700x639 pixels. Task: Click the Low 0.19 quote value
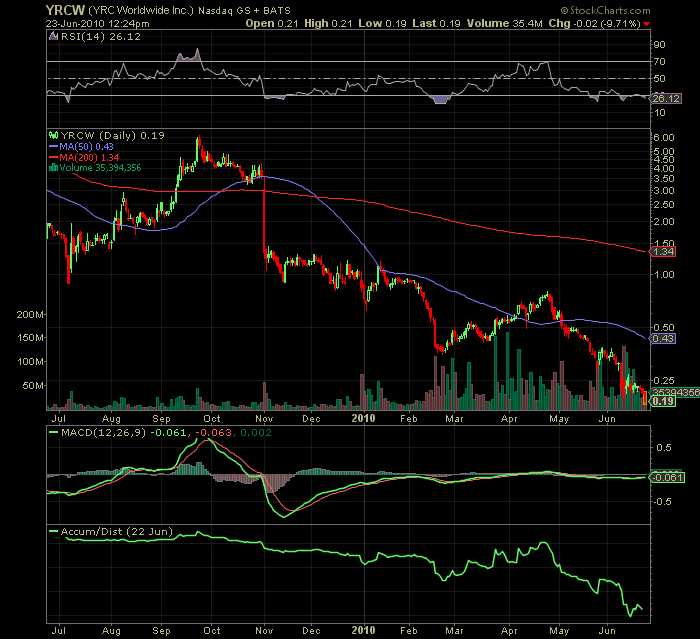(x=382, y=23)
